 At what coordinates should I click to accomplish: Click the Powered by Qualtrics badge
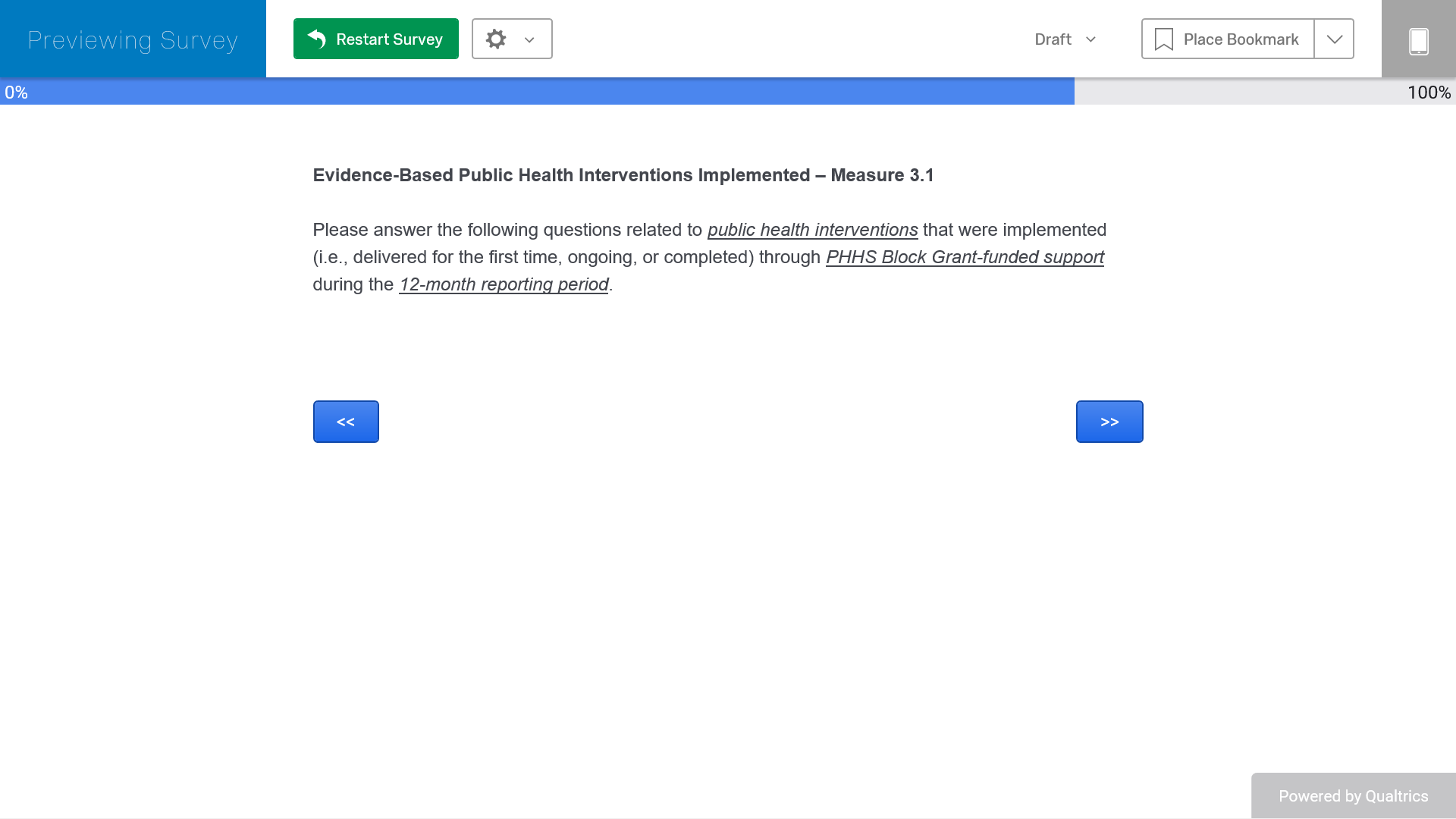pos(1353,795)
